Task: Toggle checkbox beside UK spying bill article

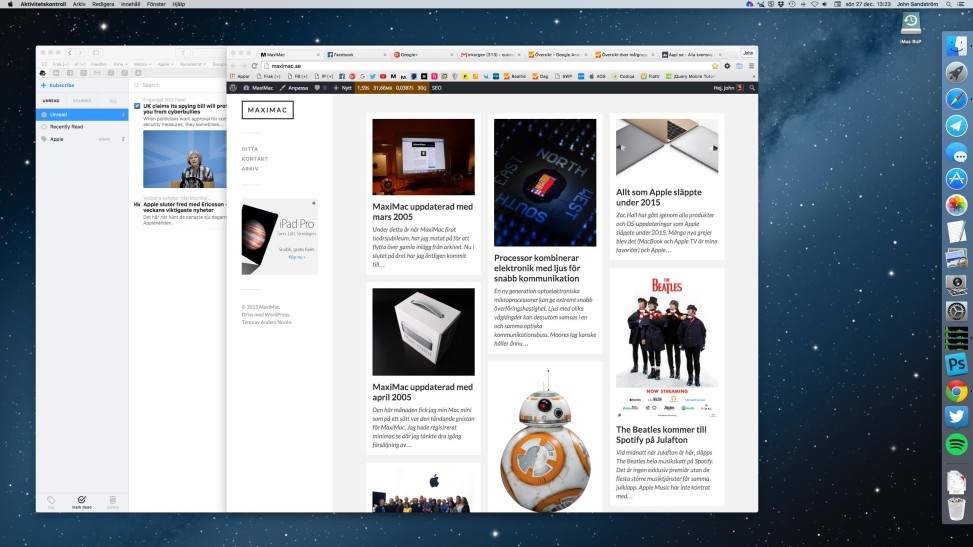Action: pos(137,106)
